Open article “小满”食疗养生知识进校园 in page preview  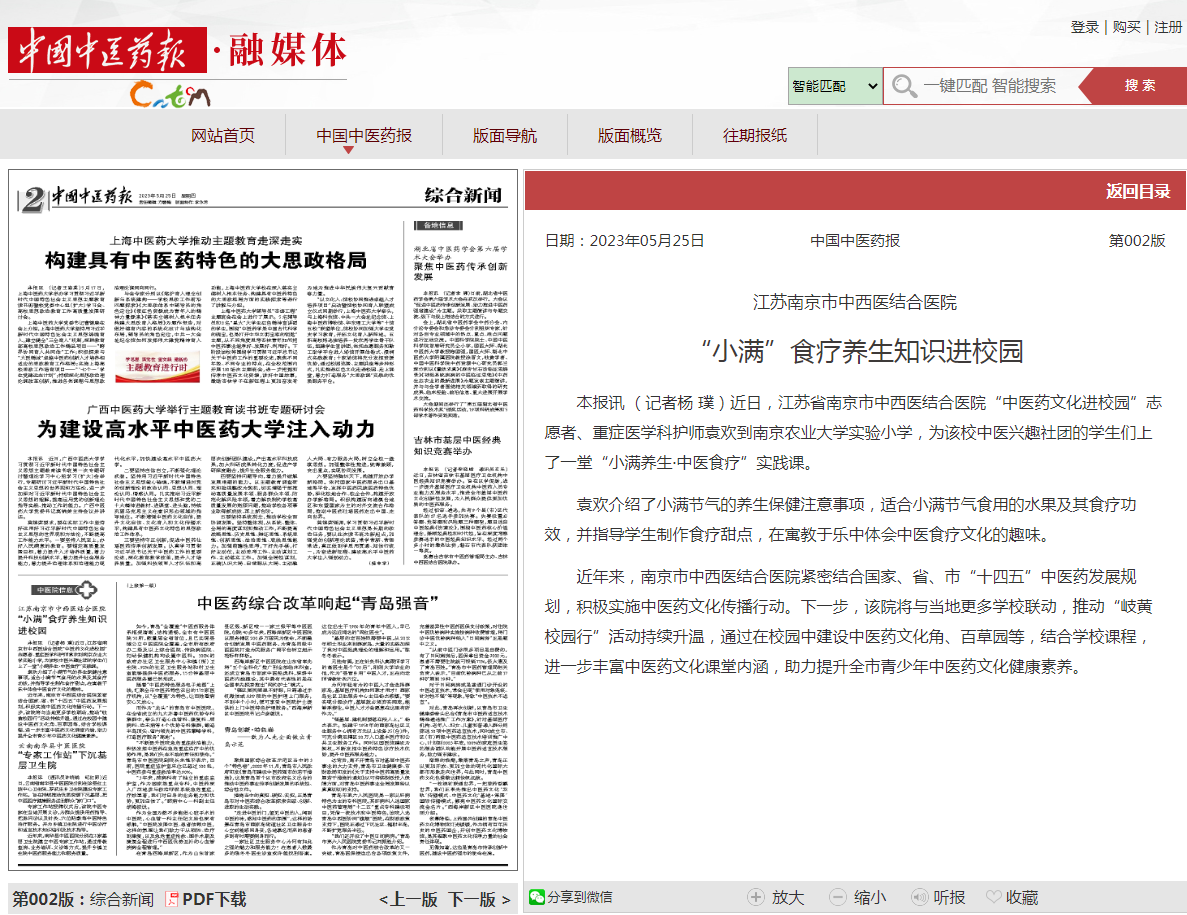tap(62, 624)
